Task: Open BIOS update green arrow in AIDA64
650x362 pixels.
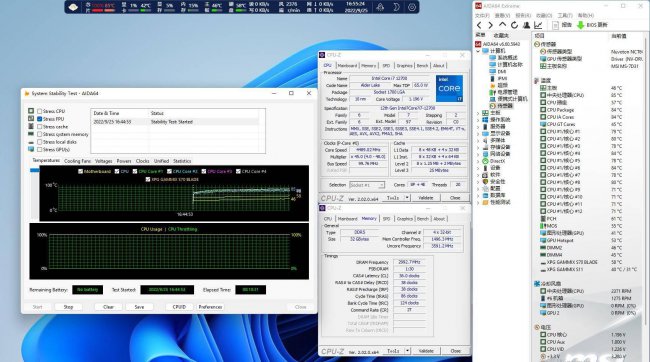Action: [581, 25]
